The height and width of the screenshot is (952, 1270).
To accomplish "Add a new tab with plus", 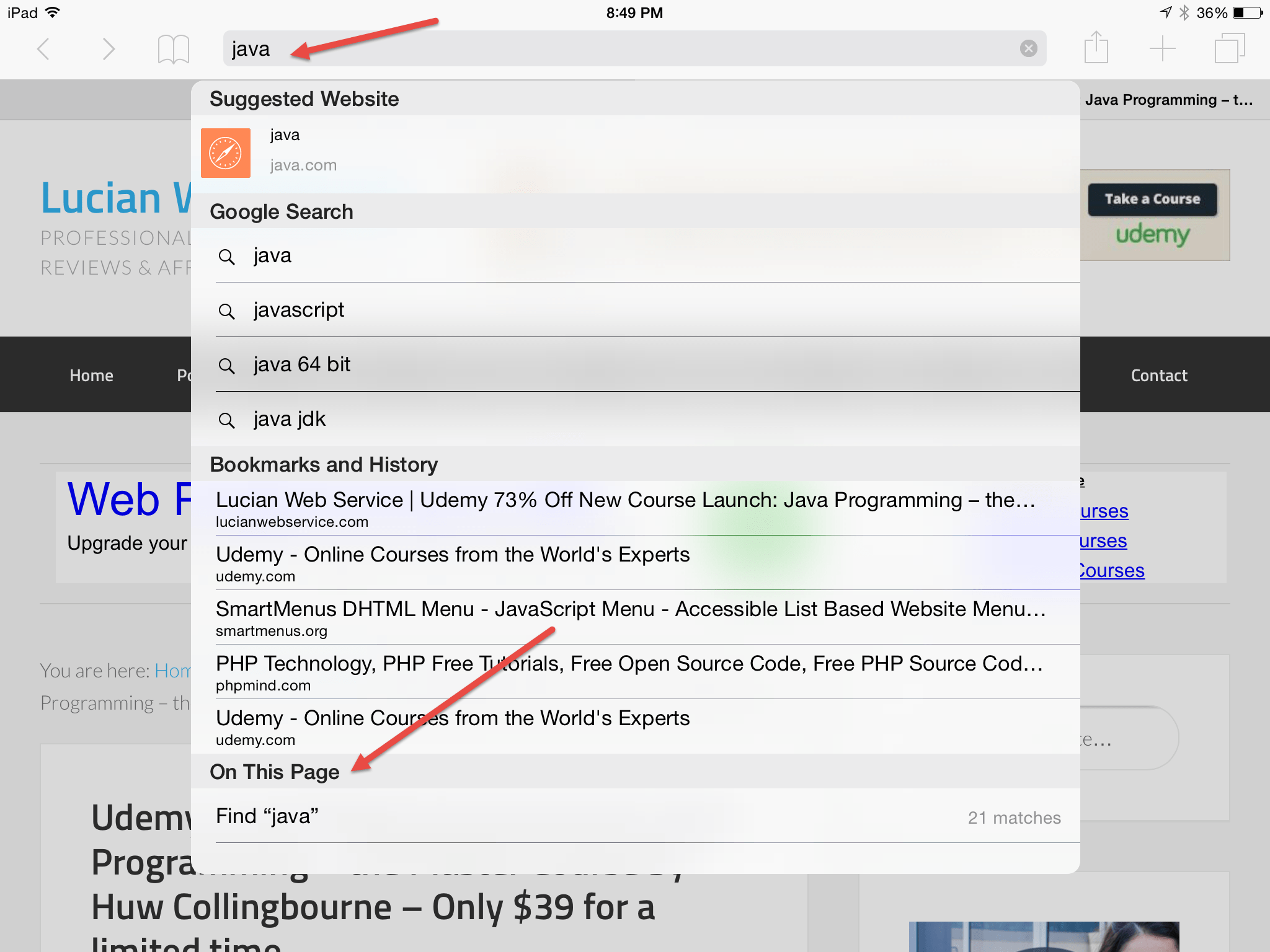I will [1162, 48].
